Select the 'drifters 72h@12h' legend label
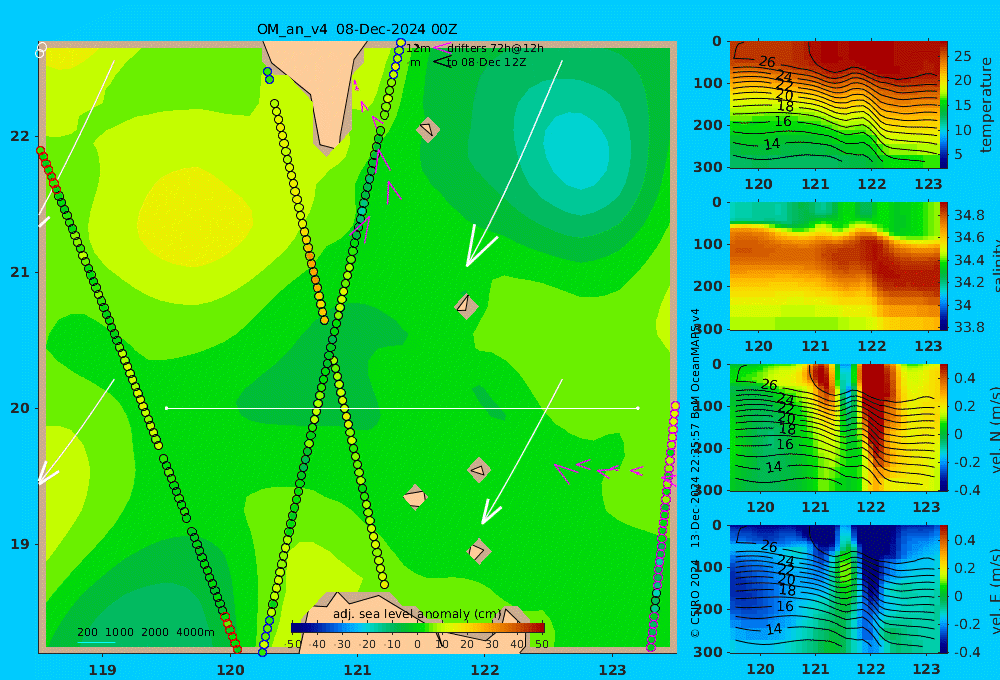 point(495,48)
